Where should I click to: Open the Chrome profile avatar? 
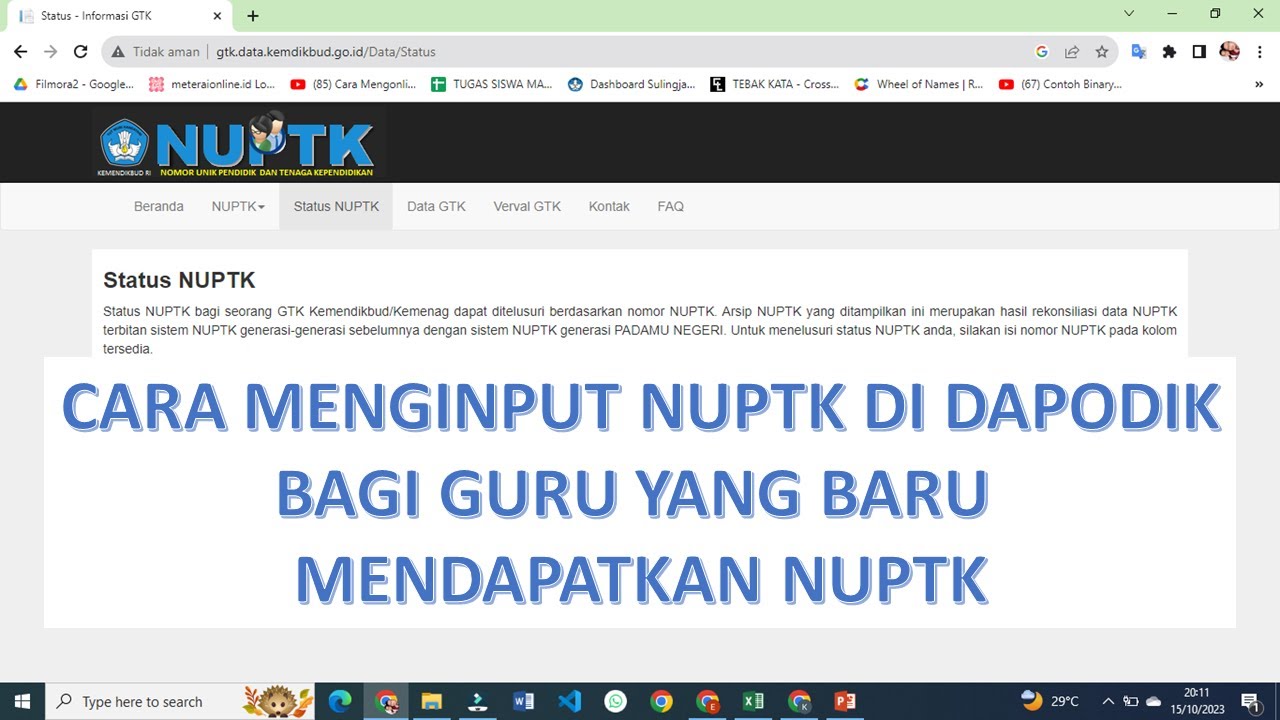click(1230, 52)
